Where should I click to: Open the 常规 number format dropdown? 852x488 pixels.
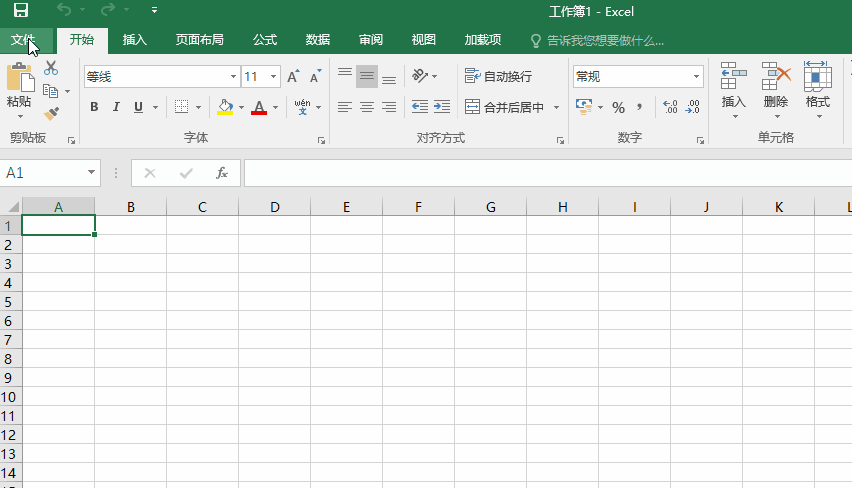(x=696, y=77)
